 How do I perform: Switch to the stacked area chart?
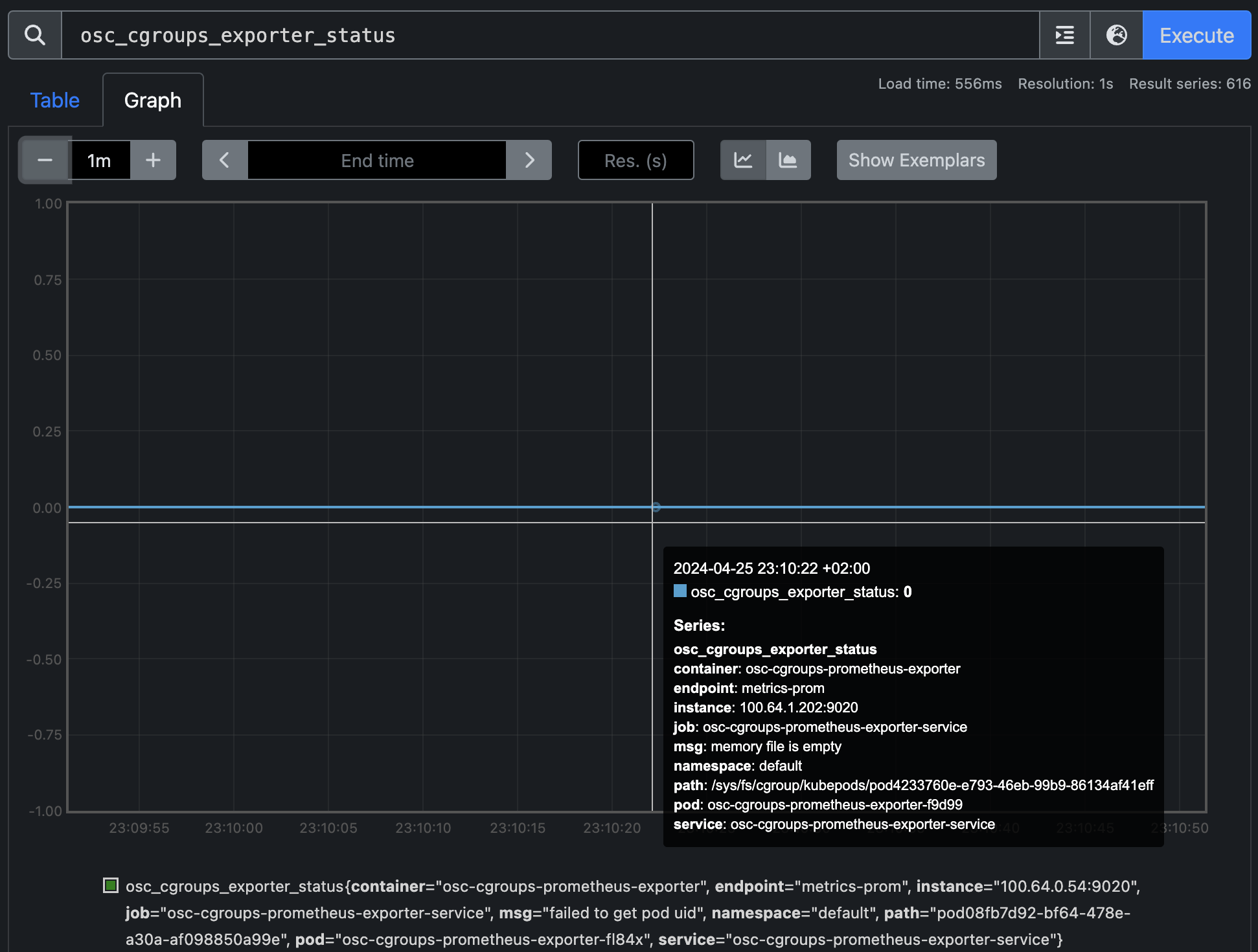788,160
